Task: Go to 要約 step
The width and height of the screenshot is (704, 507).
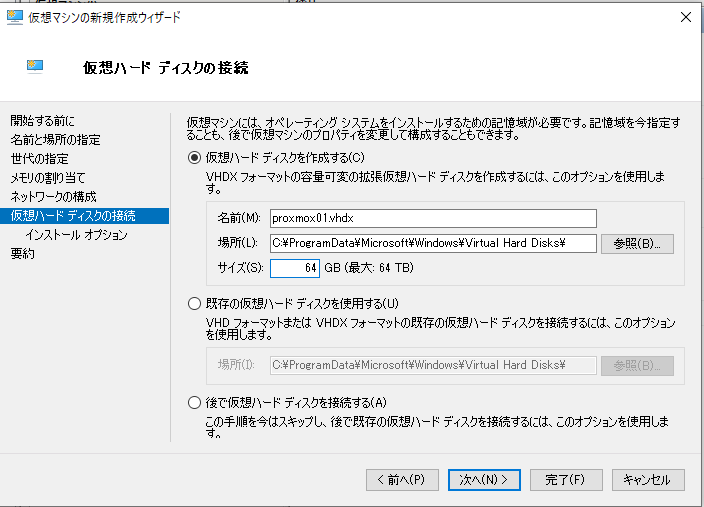Action: (x=22, y=254)
